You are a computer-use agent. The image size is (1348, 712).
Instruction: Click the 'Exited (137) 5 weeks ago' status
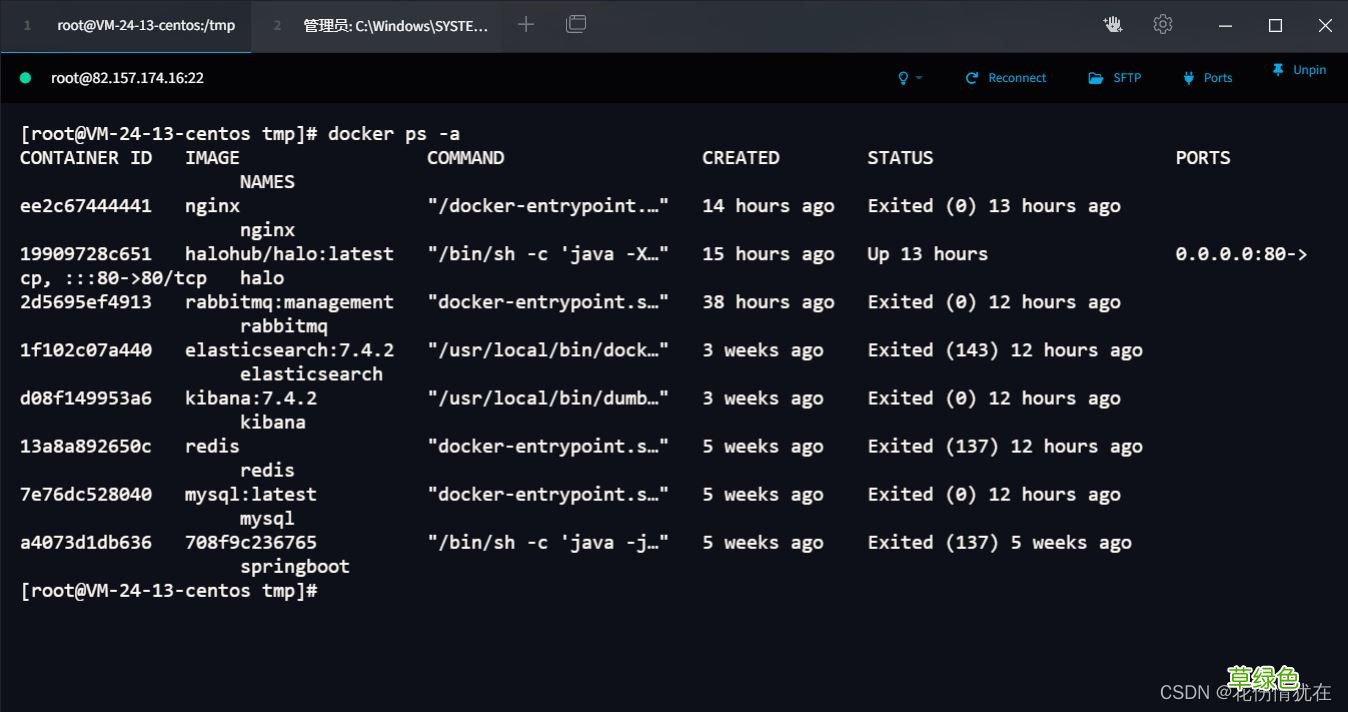pos(999,542)
